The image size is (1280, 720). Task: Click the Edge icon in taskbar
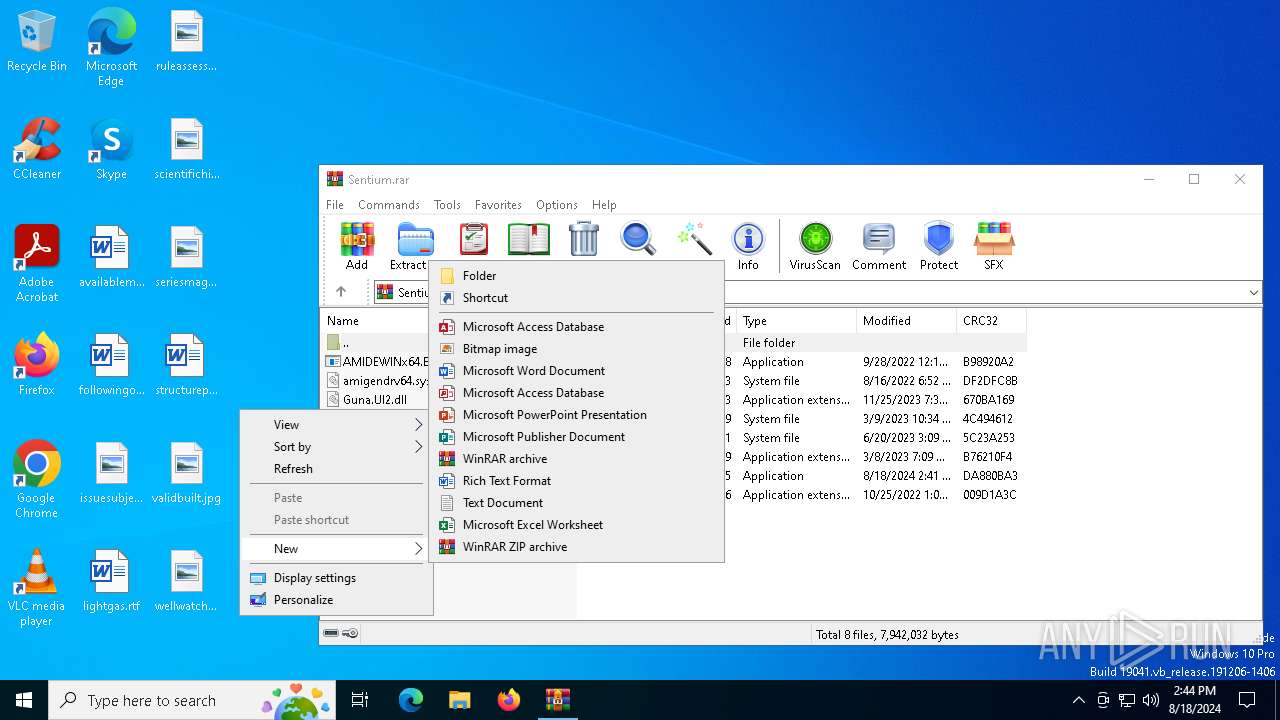[x=411, y=700]
